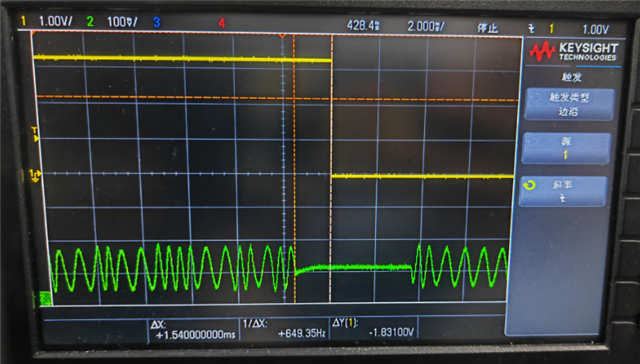
Task: Select the red channel 4 label
Action: [x=222, y=23]
